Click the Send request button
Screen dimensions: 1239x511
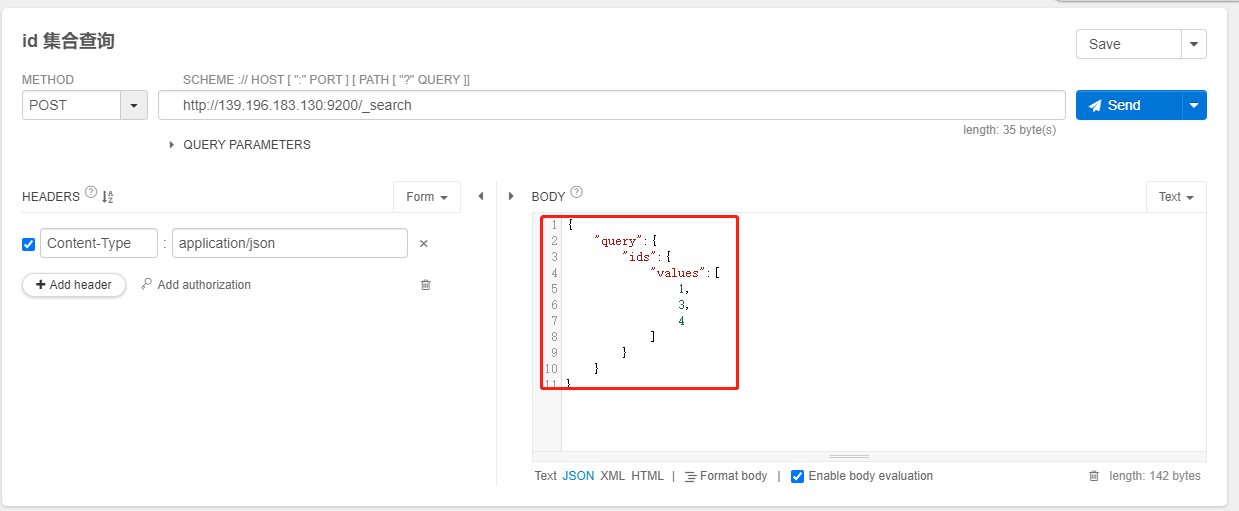click(1129, 105)
